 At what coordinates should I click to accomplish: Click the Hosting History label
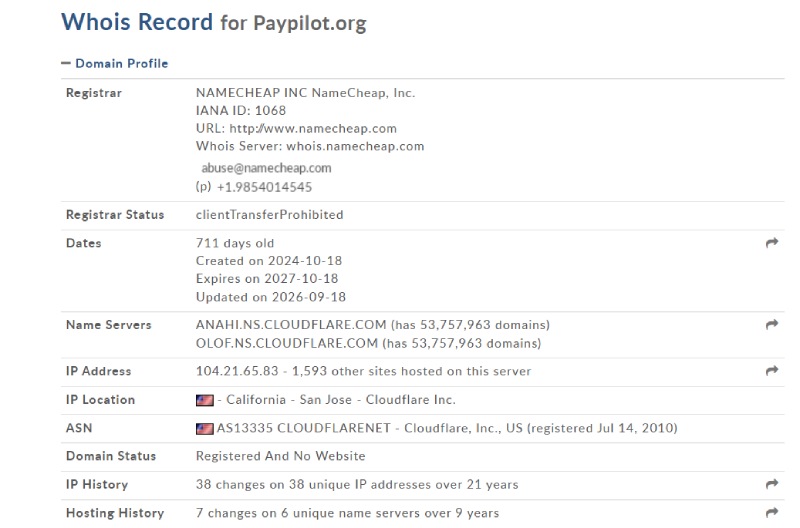pyautogui.click(x=115, y=513)
